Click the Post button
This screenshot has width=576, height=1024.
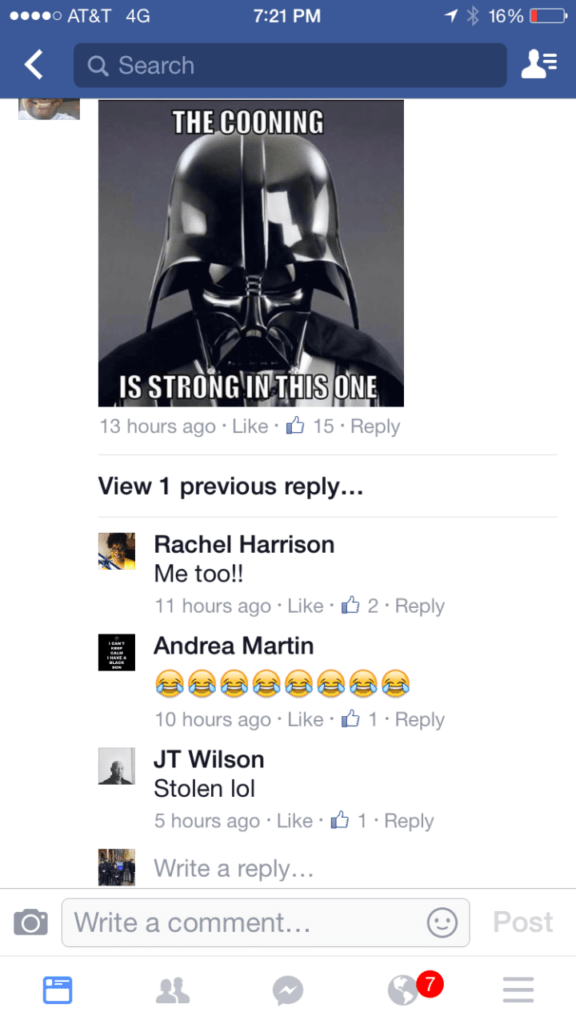pos(523,922)
